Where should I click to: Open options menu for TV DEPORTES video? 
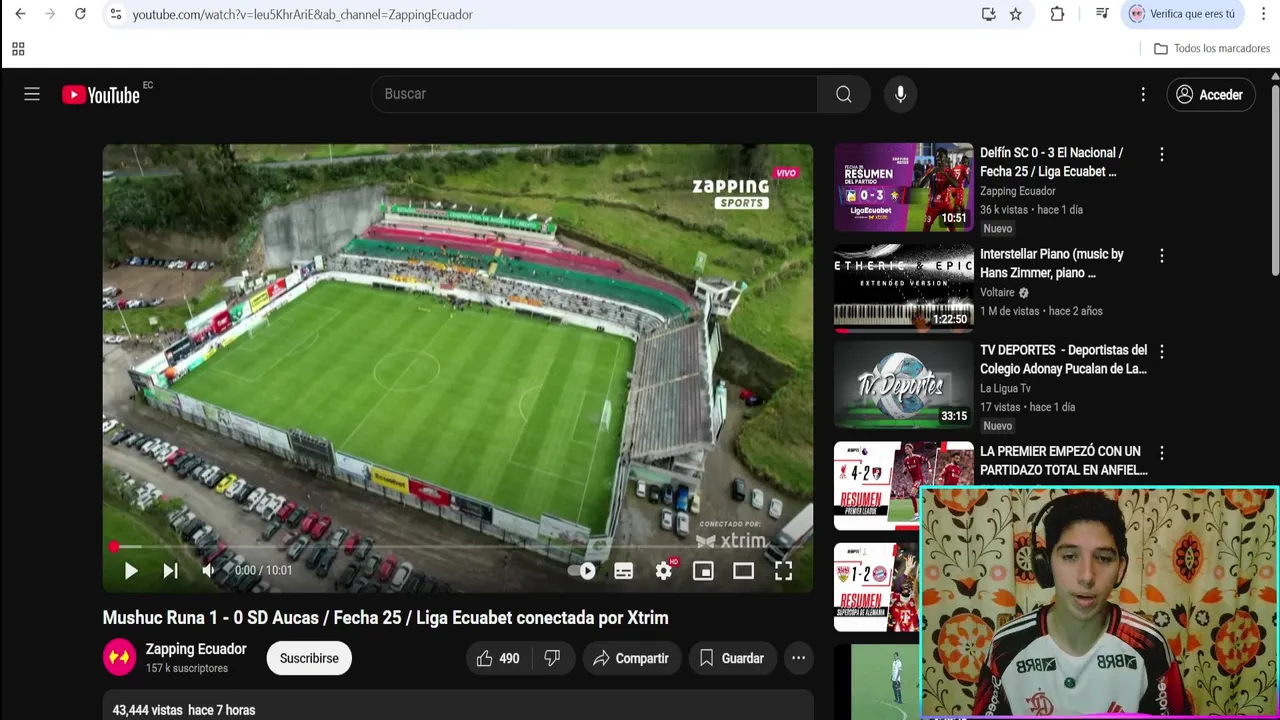coord(1161,351)
